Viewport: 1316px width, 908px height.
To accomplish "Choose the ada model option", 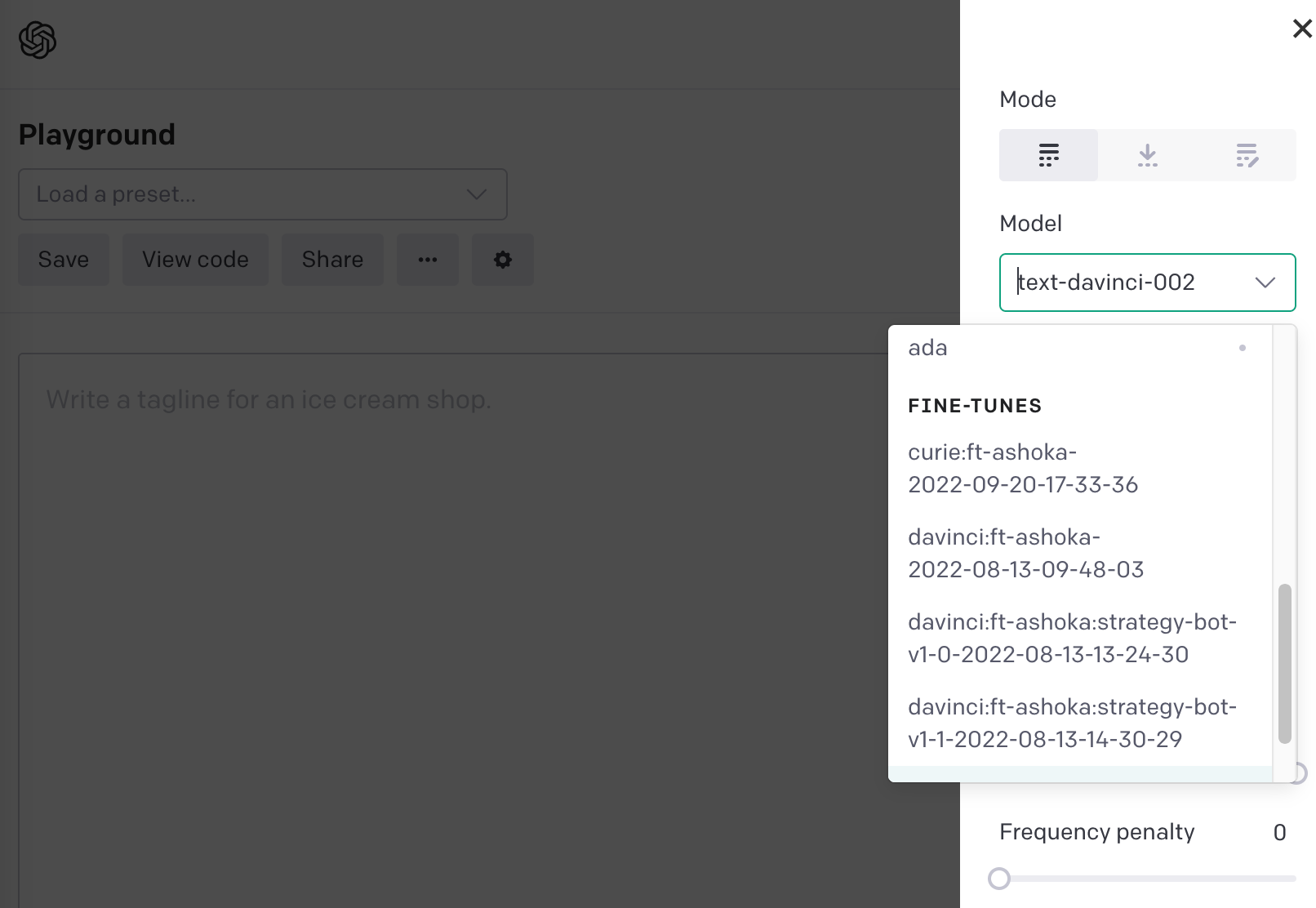I will tap(1080, 348).
